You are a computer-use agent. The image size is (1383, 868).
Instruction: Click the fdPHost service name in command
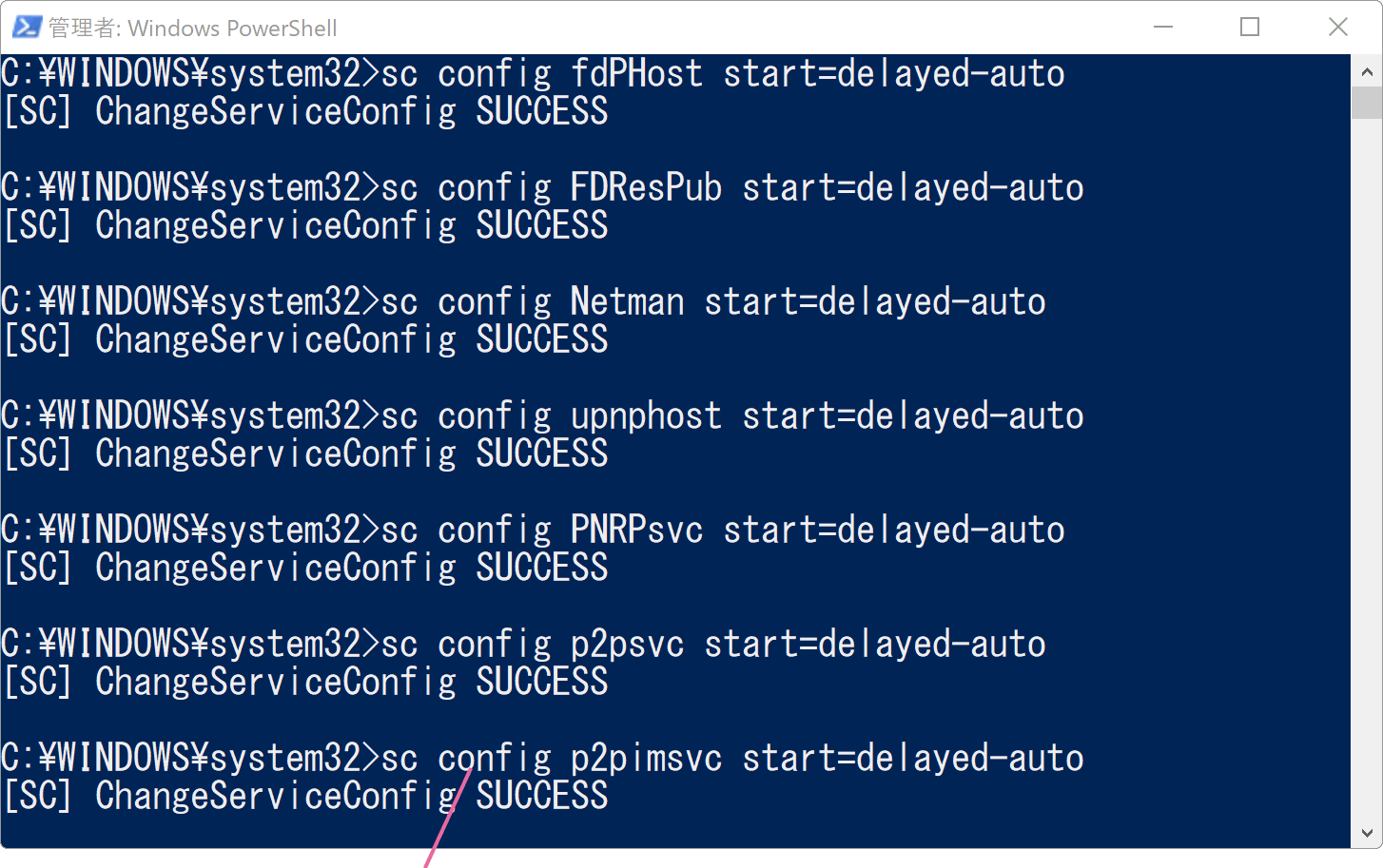636,74
